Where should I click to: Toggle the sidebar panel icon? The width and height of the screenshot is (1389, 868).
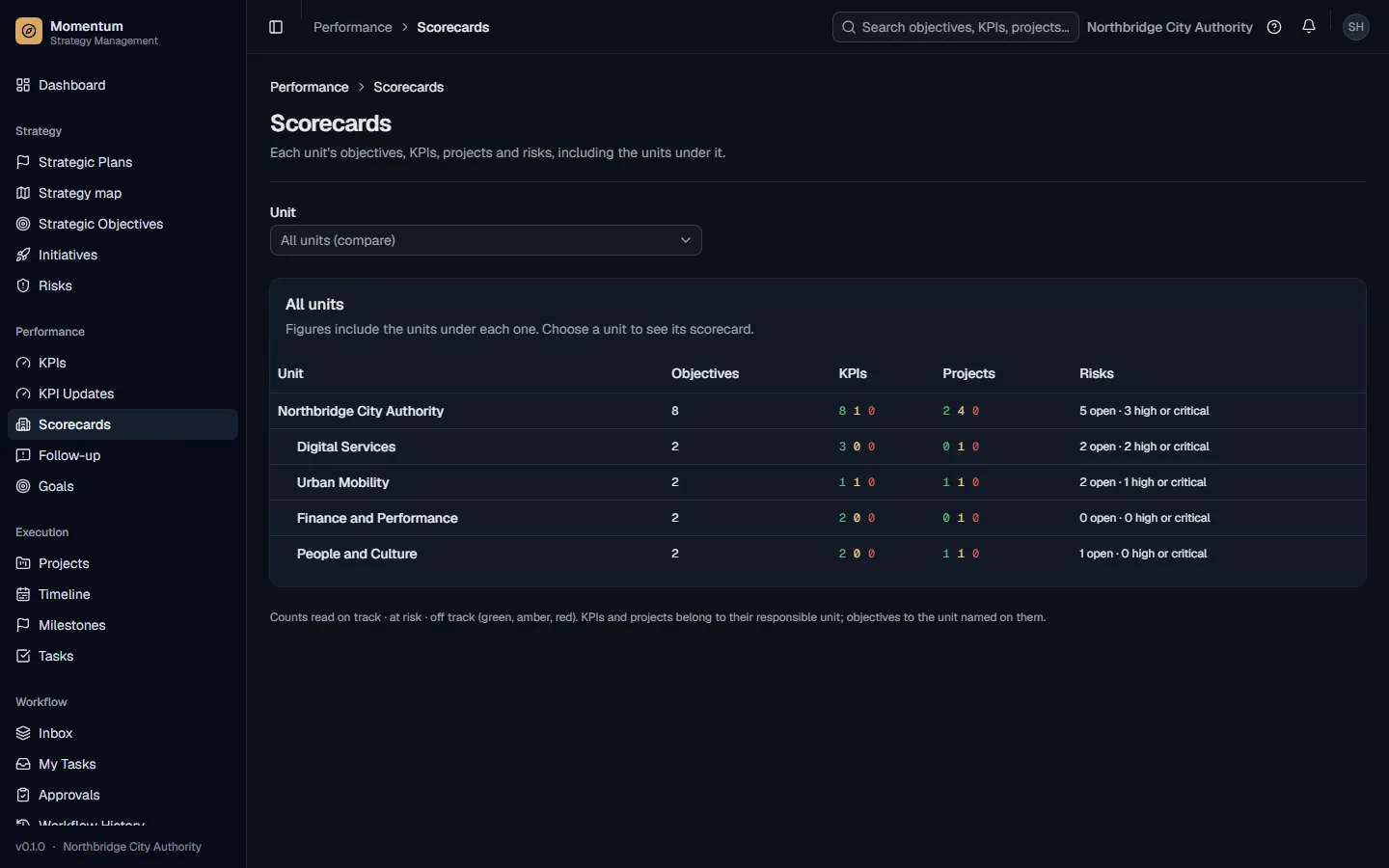276,27
